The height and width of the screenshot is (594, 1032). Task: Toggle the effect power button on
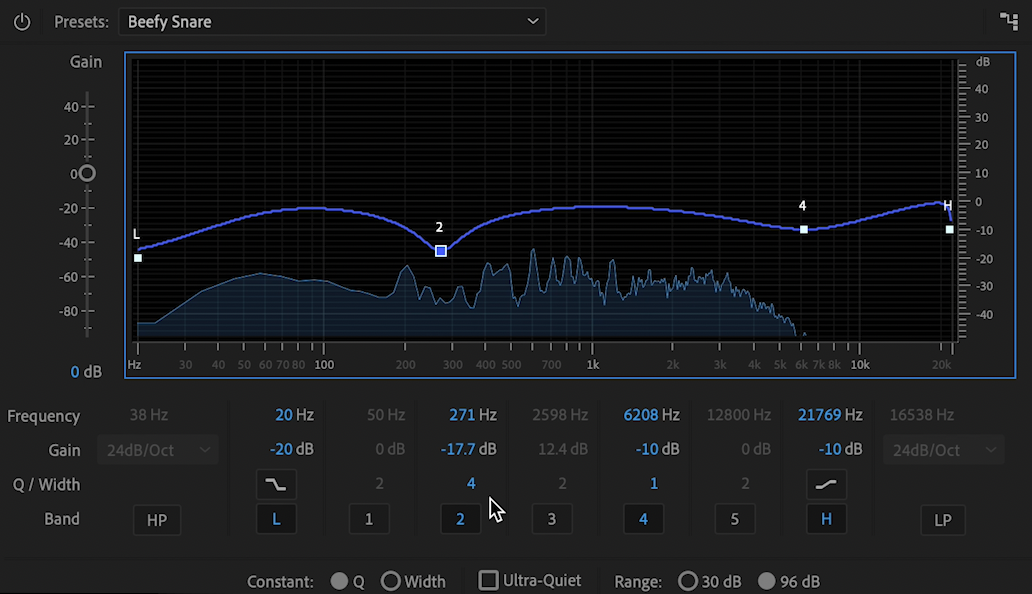(21, 21)
